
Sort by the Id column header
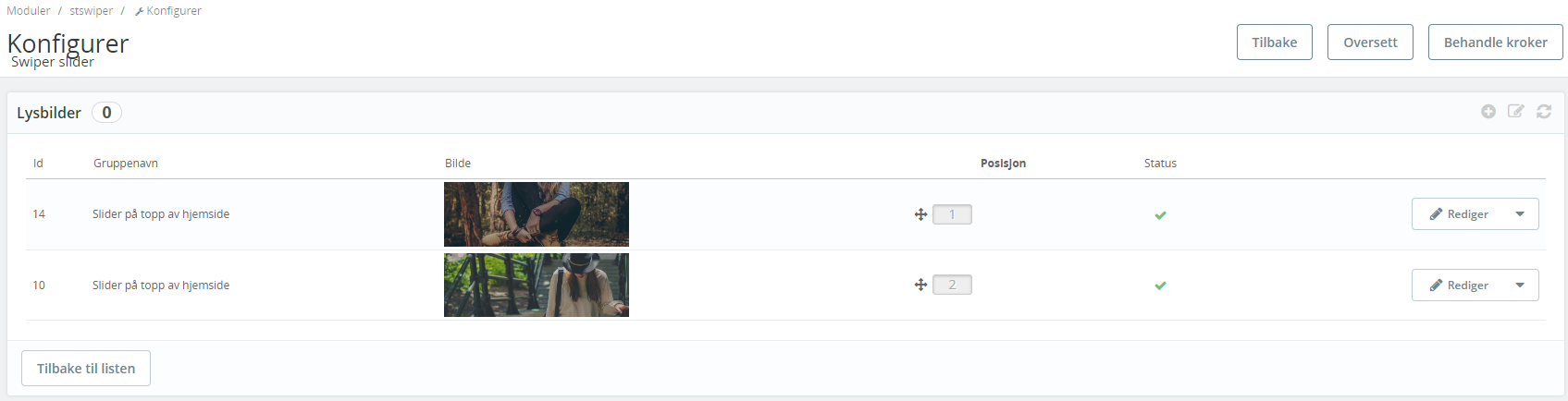point(38,164)
